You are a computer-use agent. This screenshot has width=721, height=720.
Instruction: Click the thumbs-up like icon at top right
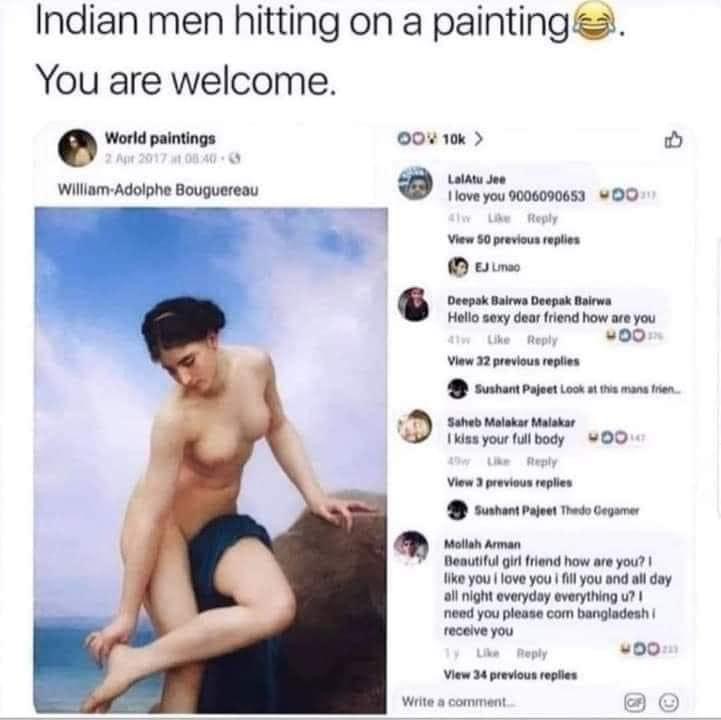(674, 139)
